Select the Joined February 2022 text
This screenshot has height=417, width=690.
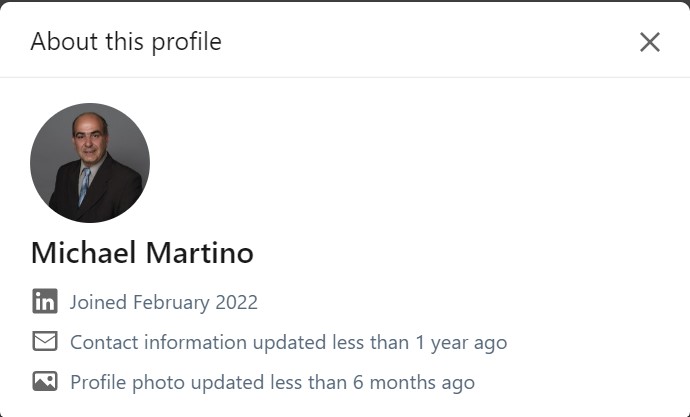(164, 302)
